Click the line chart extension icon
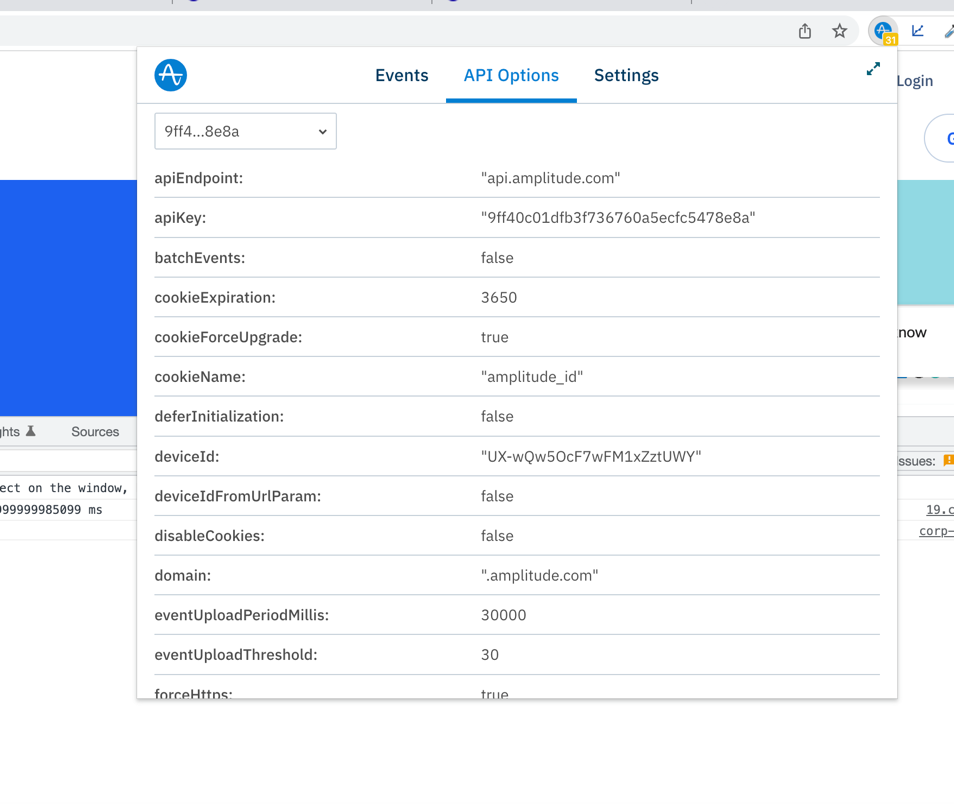 coord(918,32)
